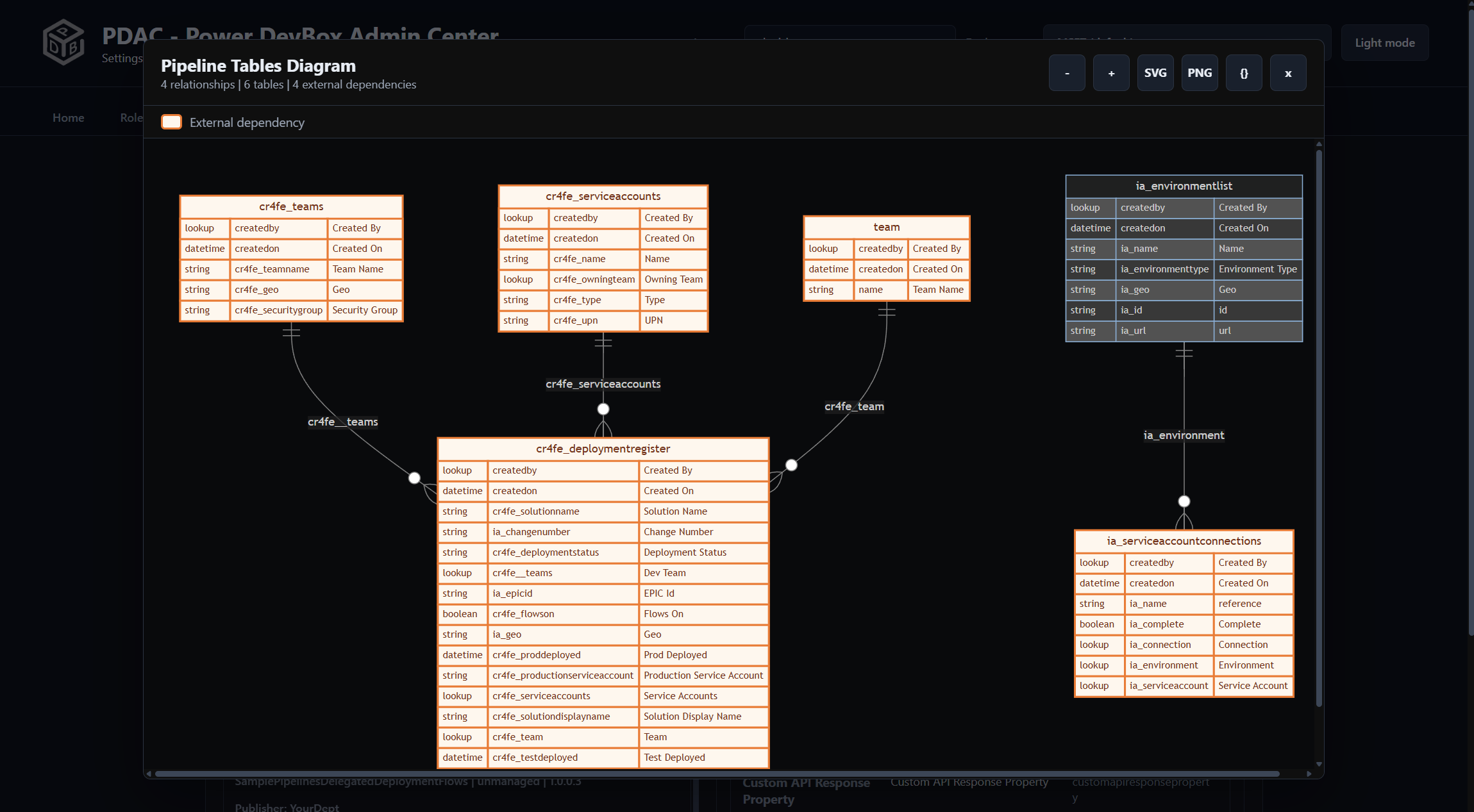Click the ia_environmenttype cell
This screenshot has width=1474, height=812.
(1164, 269)
